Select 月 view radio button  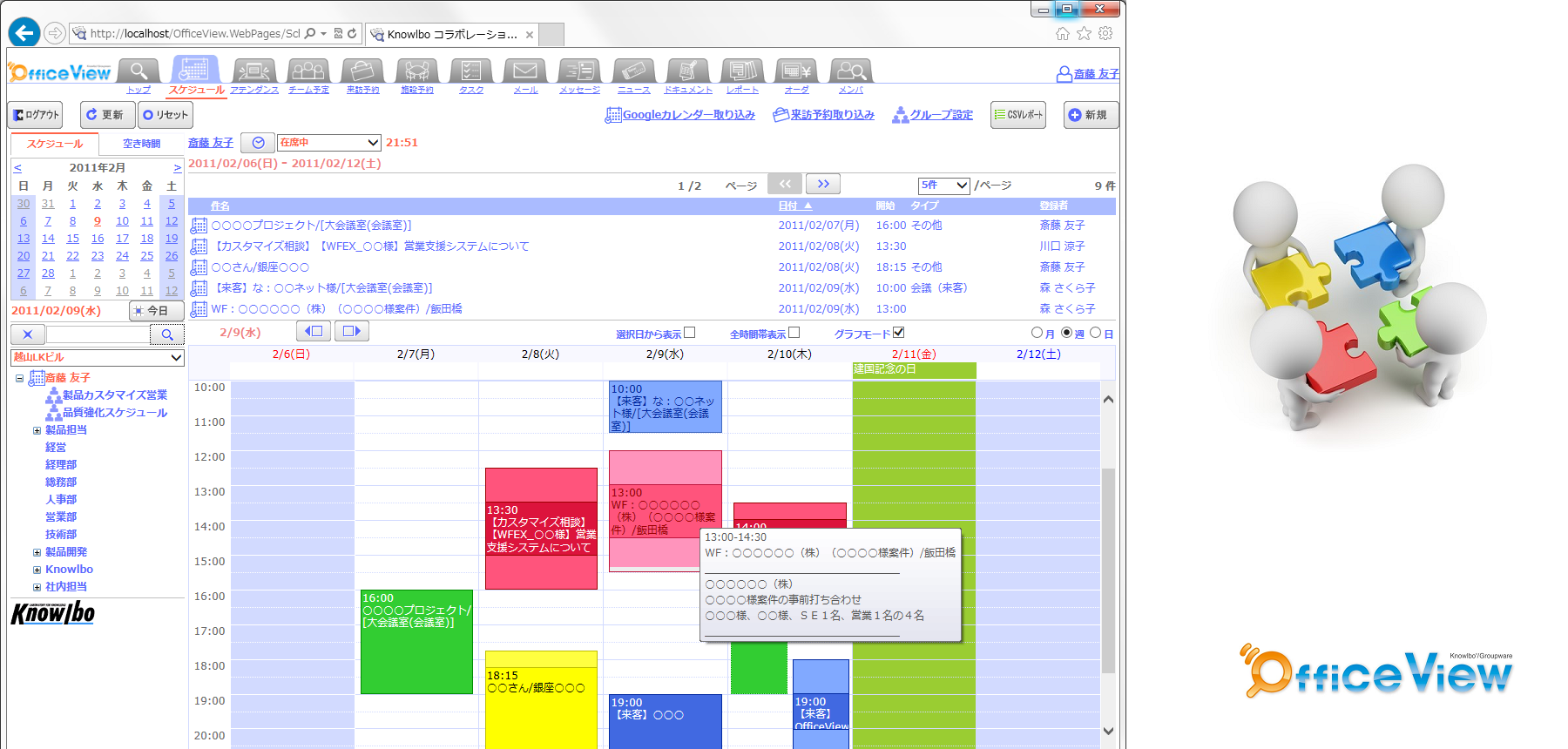click(1037, 333)
